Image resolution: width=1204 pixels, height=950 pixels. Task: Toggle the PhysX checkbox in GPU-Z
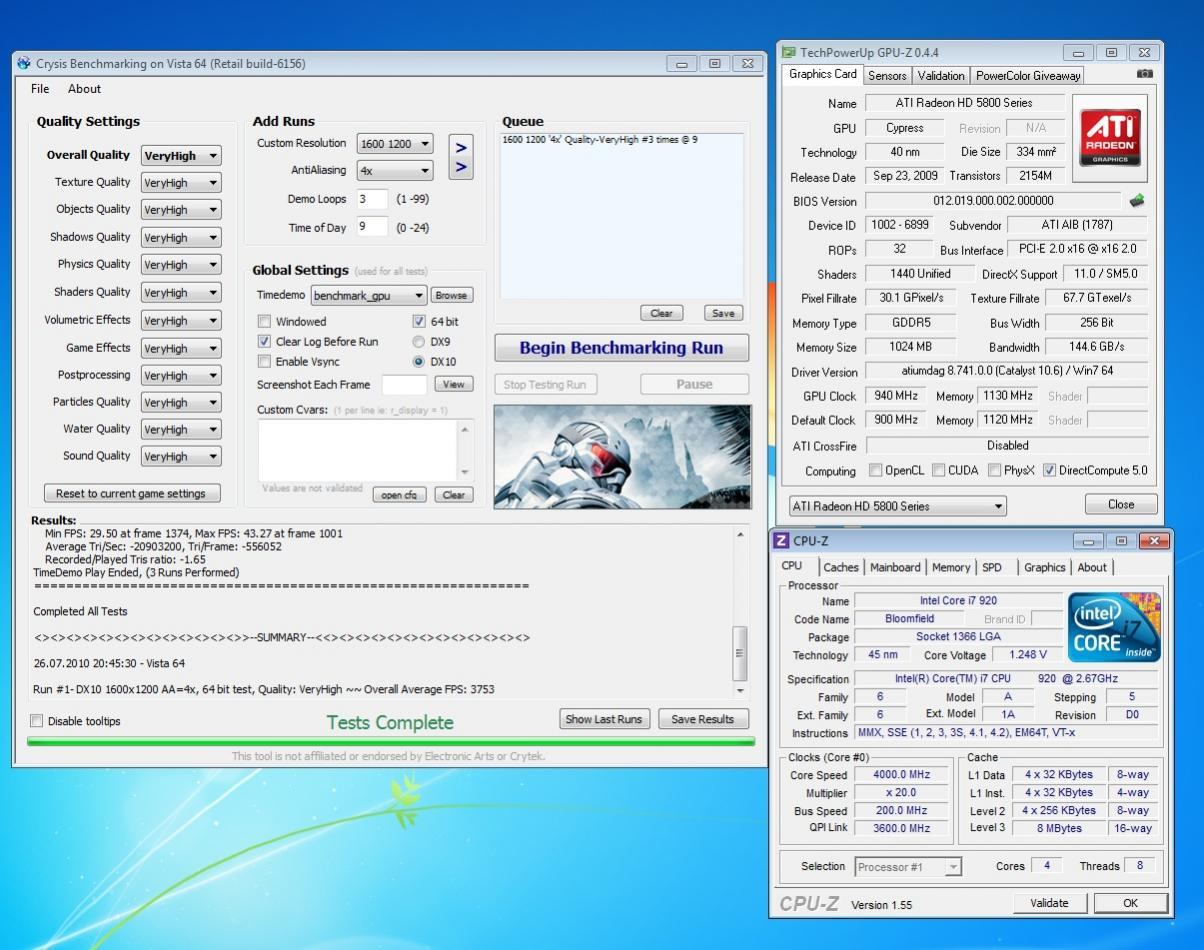(x=995, y=470)
